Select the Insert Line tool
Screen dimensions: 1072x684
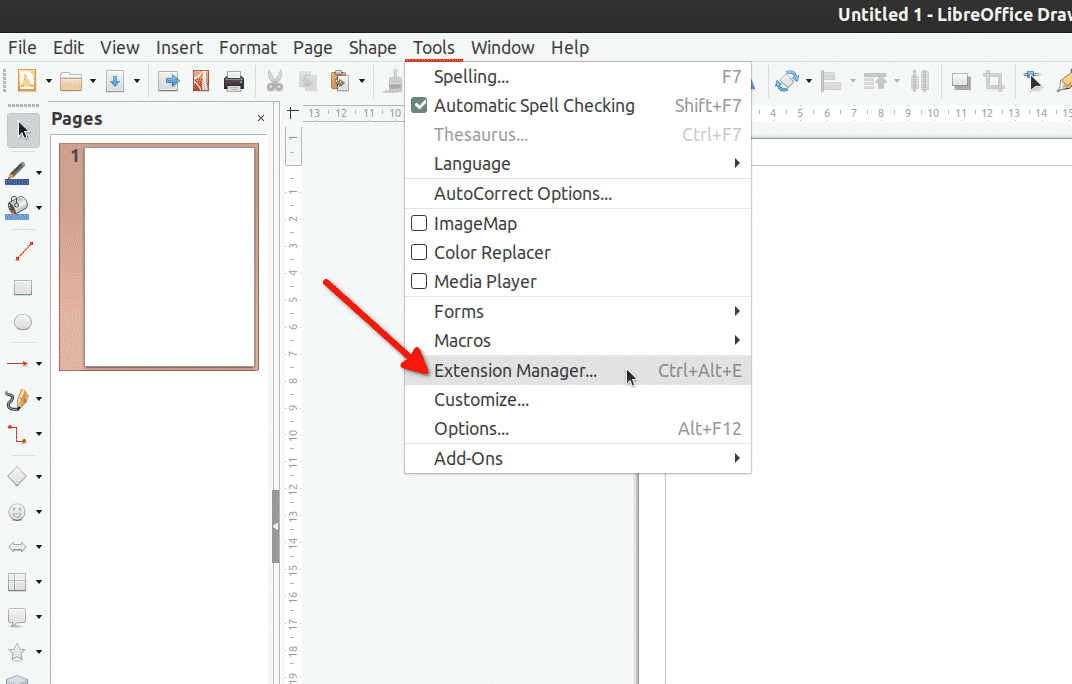click(22, 252)
